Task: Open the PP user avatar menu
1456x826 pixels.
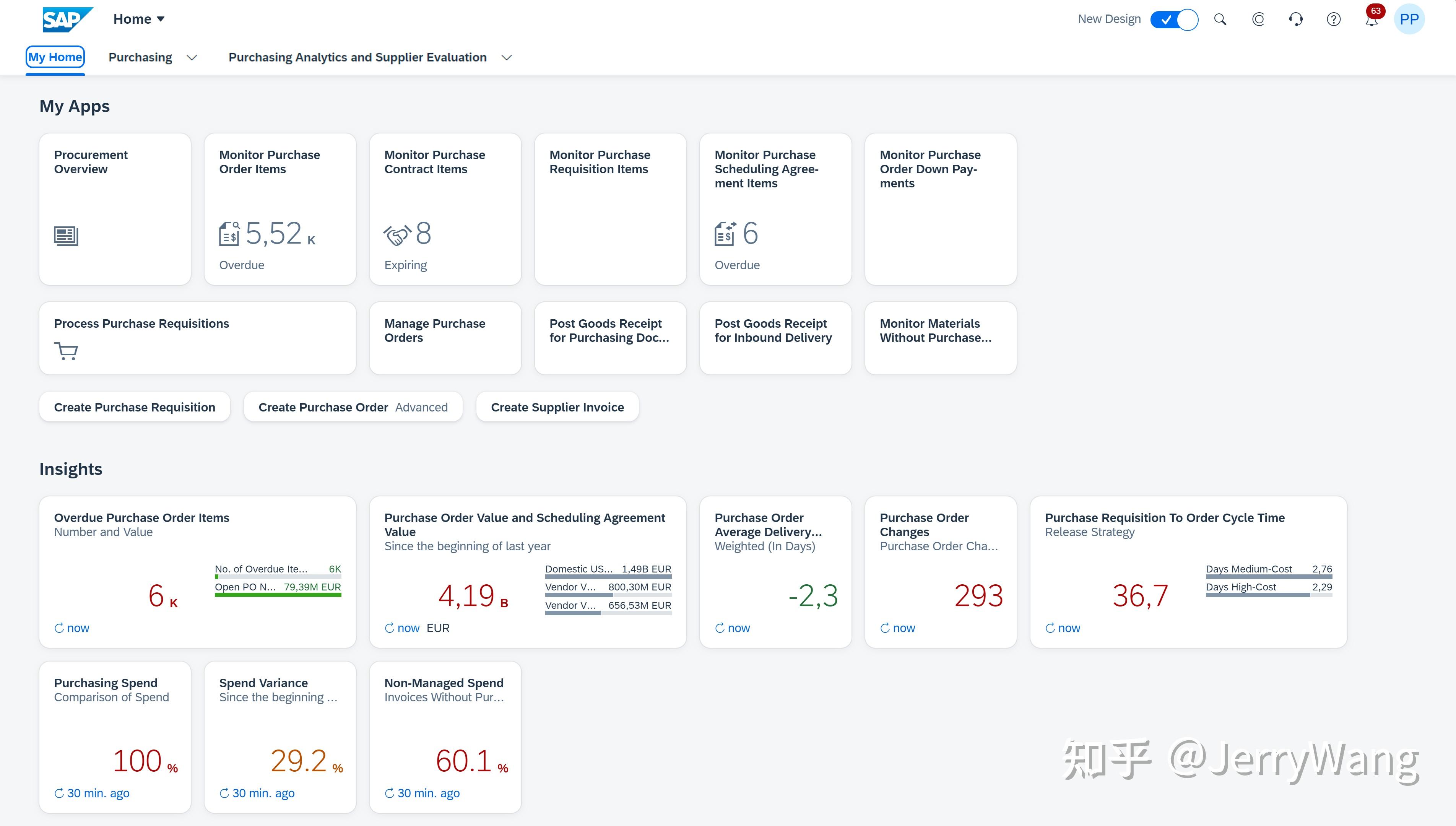Action: [x=1410, y=19]
